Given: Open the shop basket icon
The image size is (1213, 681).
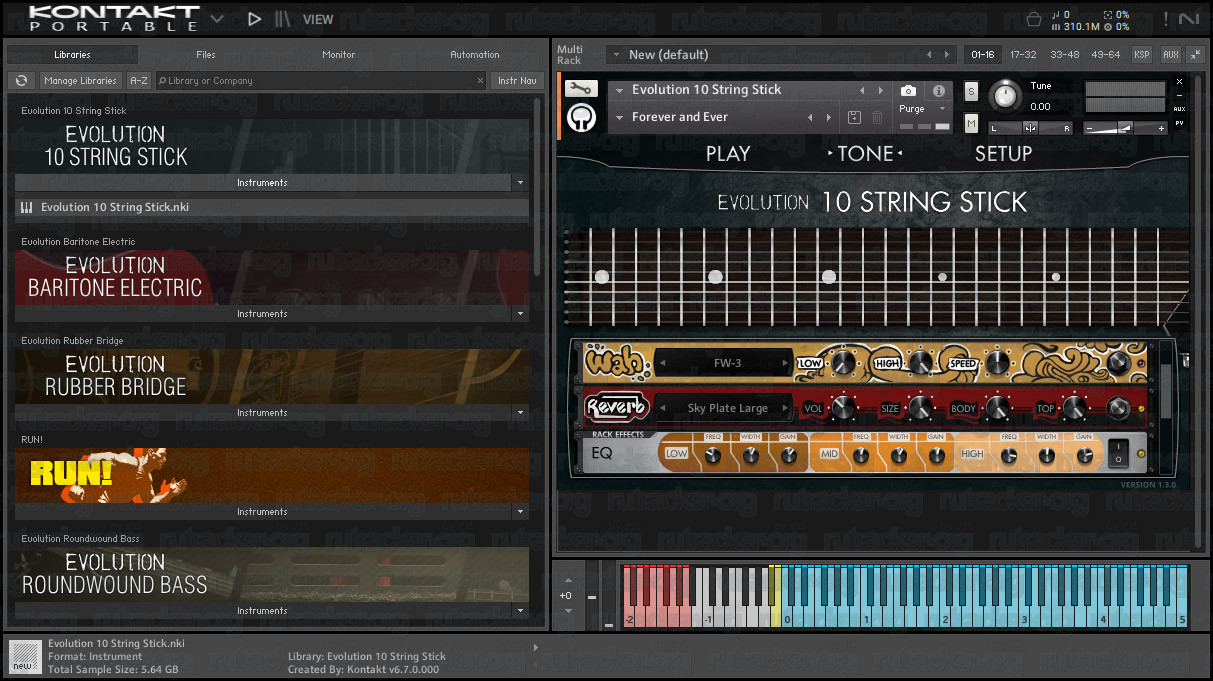Looking at the screenshot, I should click(x=1033, y=18).
